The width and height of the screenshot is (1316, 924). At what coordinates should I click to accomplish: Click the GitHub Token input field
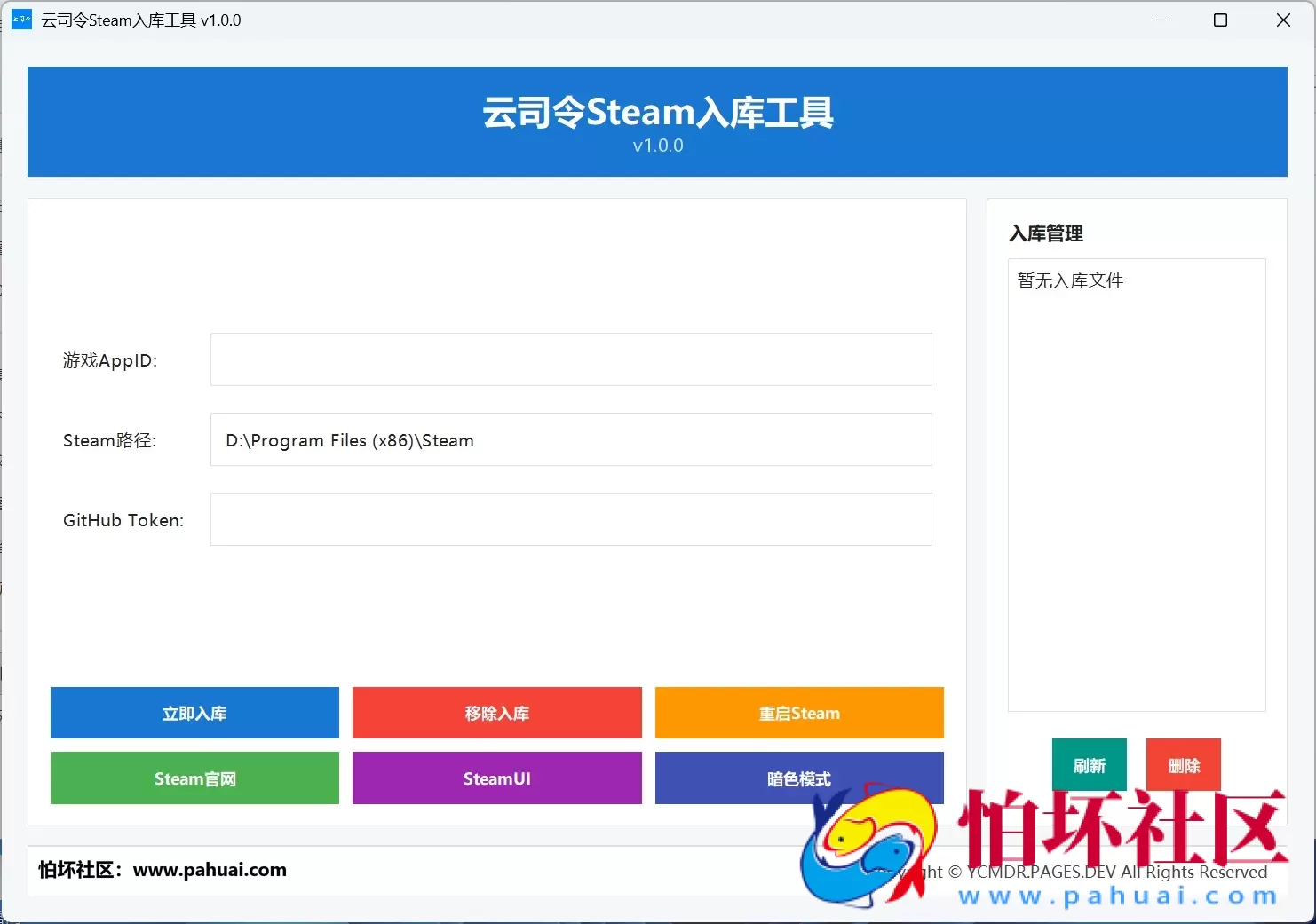(571, 519)
